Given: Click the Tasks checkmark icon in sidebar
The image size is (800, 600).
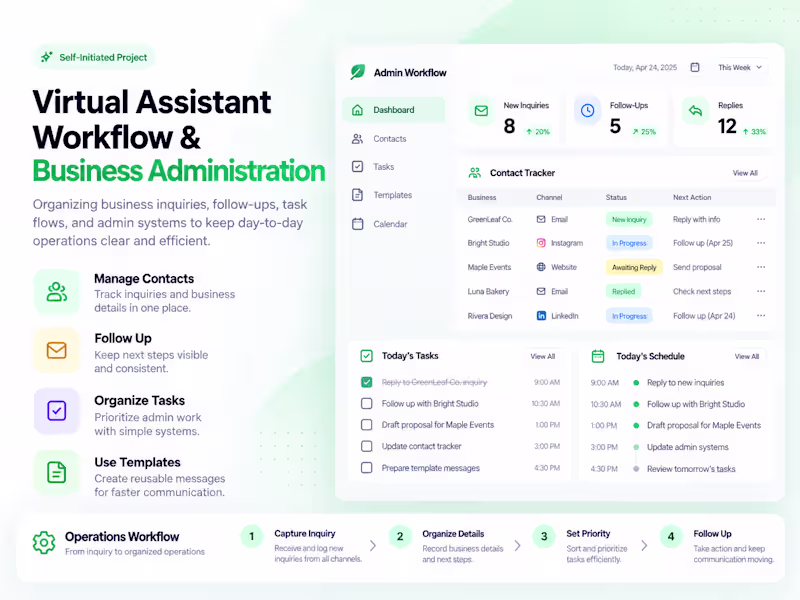Looking at the screenshot, I should coord(358,167).
